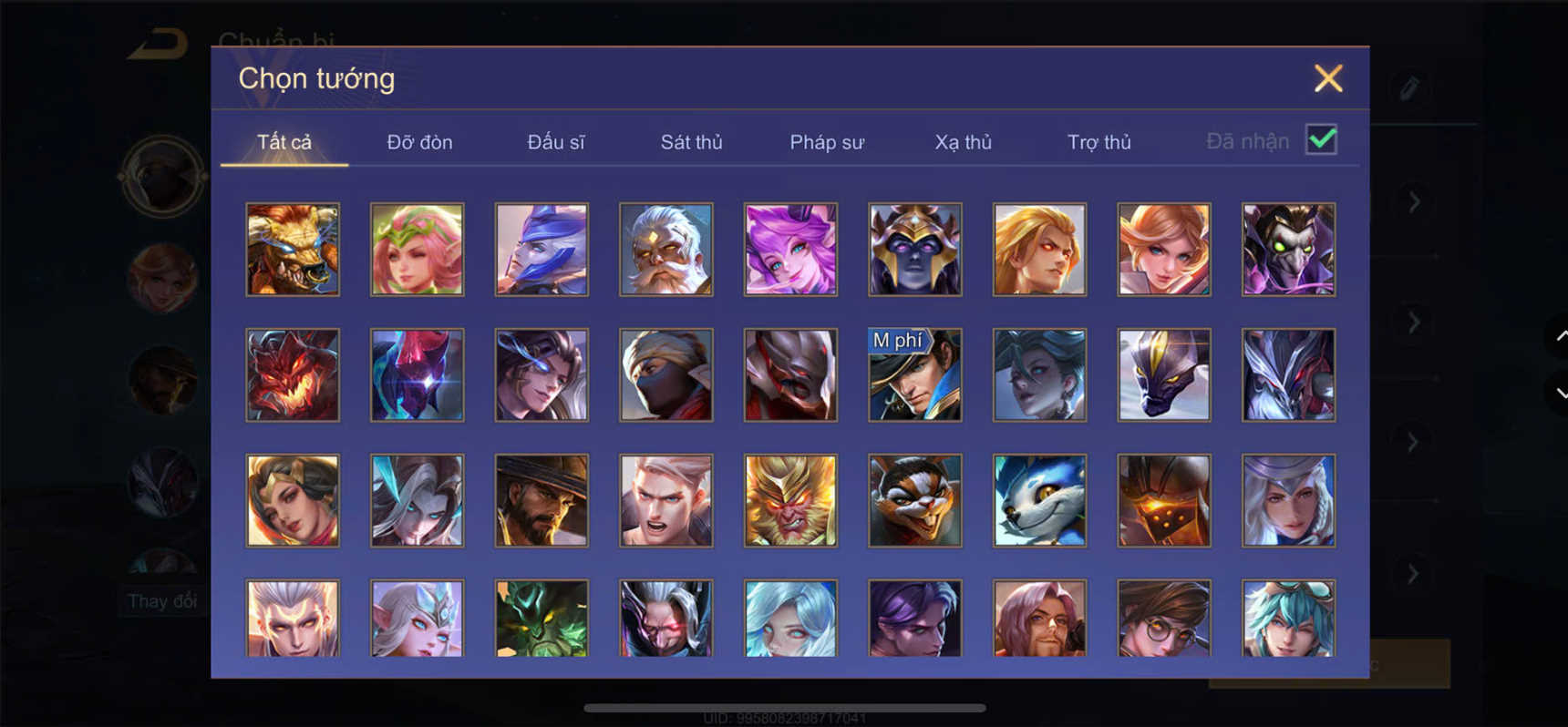Select the 'Đấu sĩ' tab
Image resolution: width=1568 pixels, height=727 pixels.
click(x=556, y=142)
